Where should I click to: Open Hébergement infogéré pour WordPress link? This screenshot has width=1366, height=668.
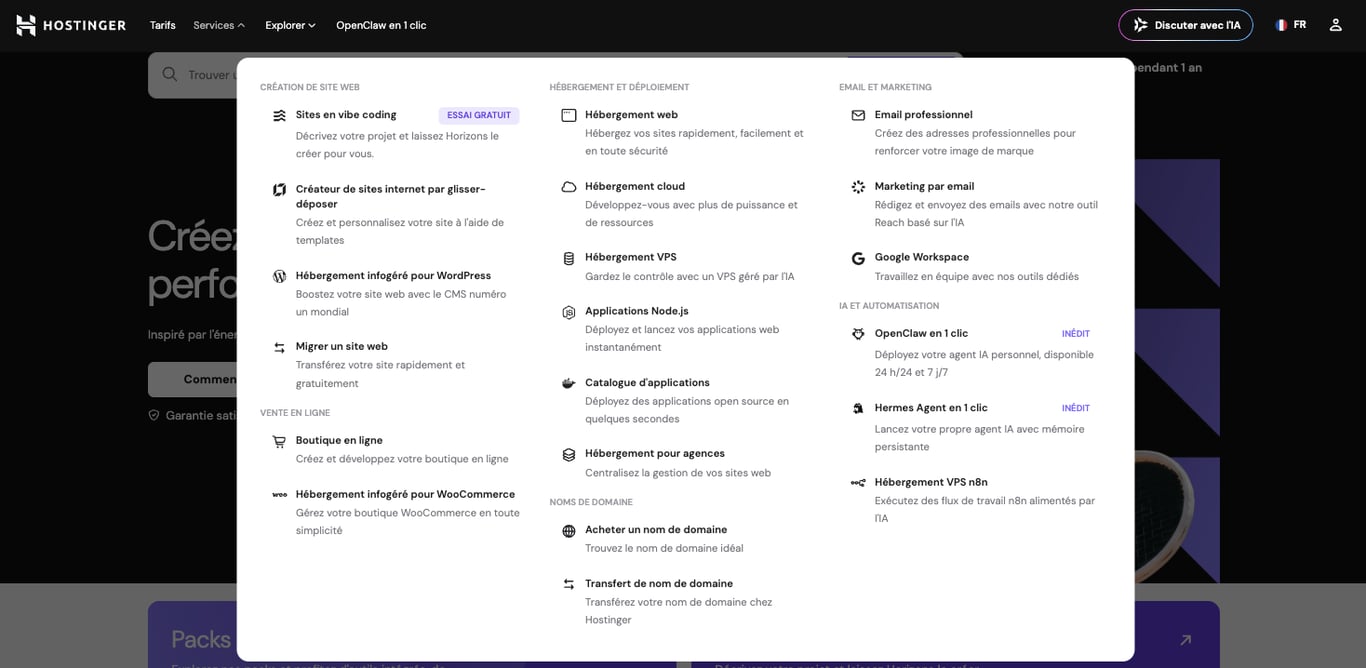[393, 275]
